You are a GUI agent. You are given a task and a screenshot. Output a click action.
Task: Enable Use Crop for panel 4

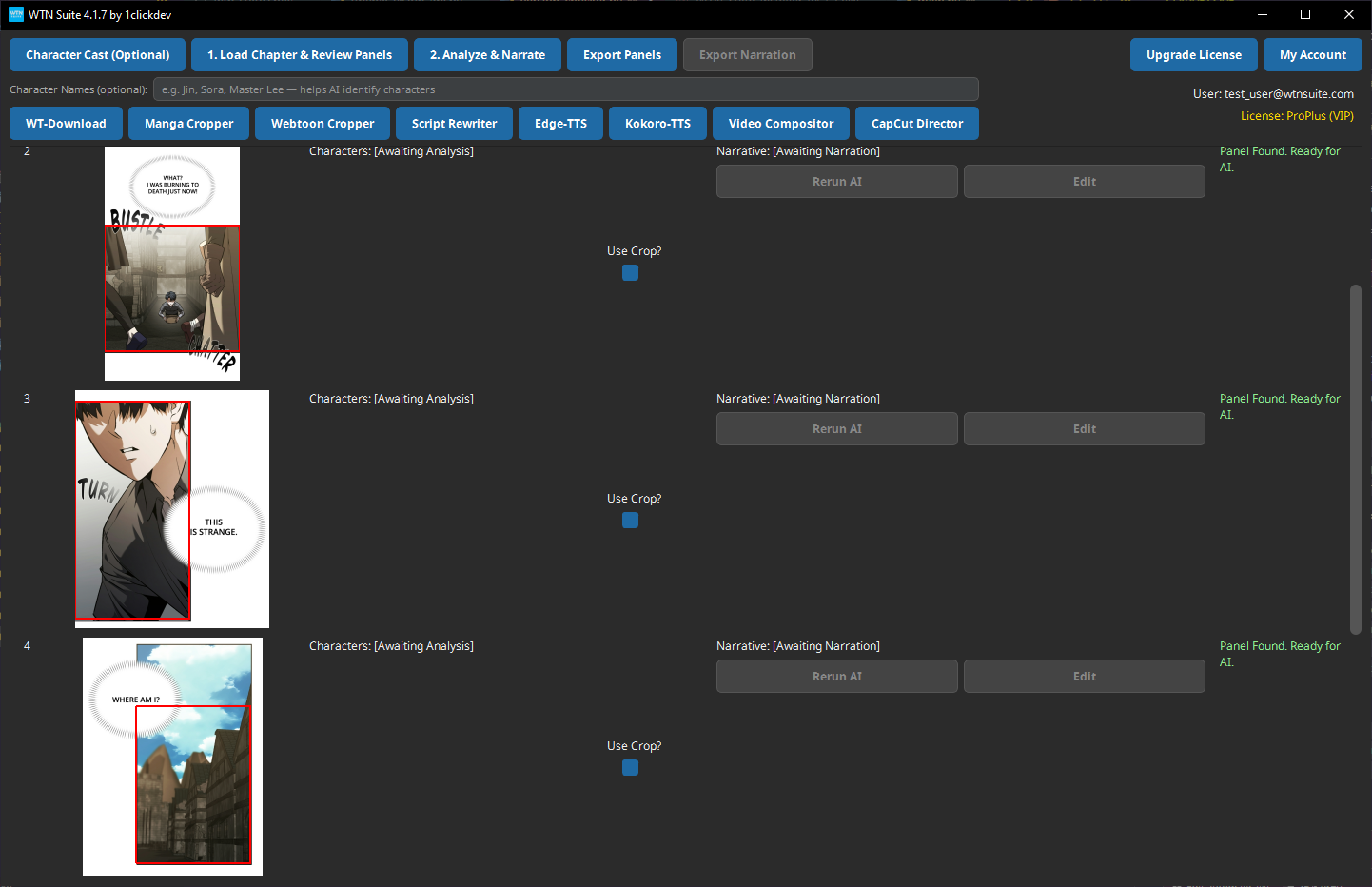coord(630,767)
